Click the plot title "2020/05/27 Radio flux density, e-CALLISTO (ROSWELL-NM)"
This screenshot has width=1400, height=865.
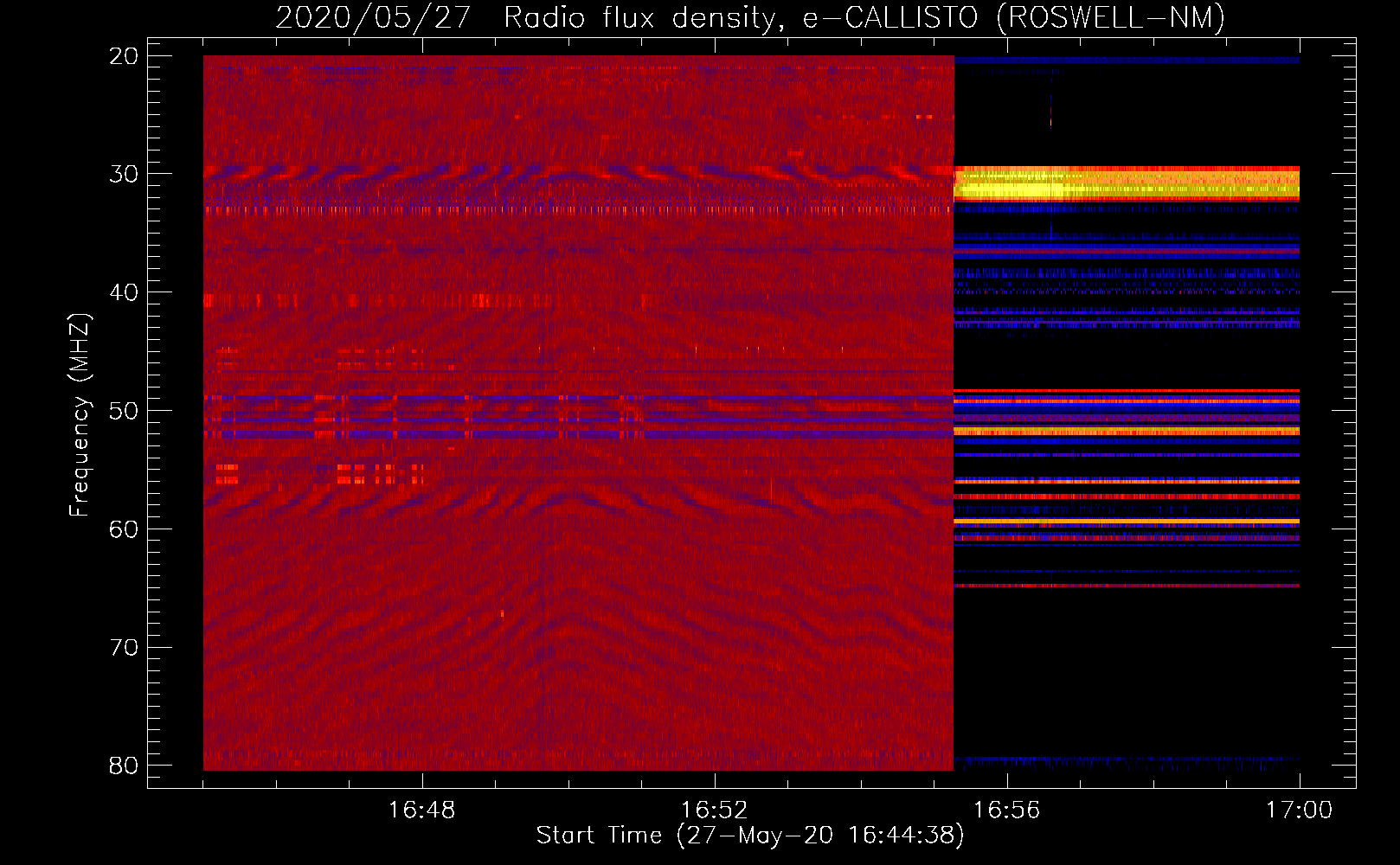(750, 17)
